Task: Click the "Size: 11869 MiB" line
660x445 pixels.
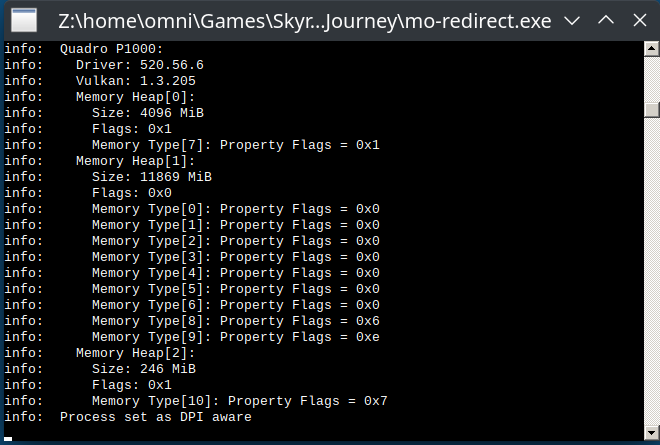Action: click(151, 177)
